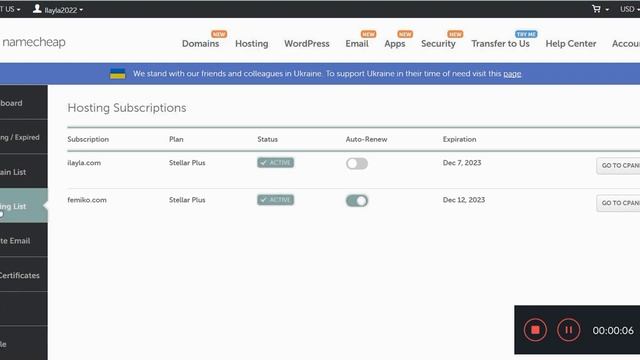Open the Apps menu
The width and height of the screenshot is (640, 360).
395,44
